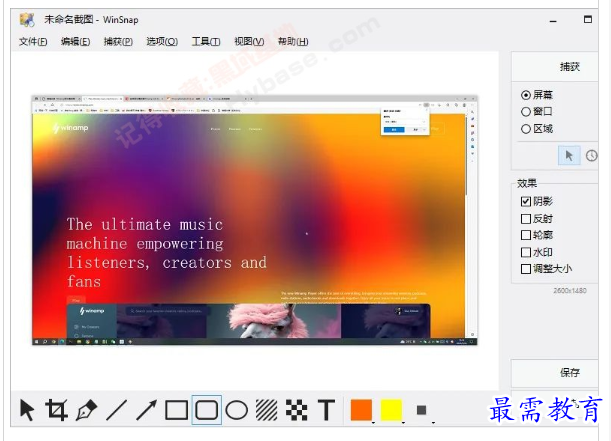The height and width of the screenshot is (441, 611).
Task: Enable the 反射 reflection effect
Action: coord(537,219)
